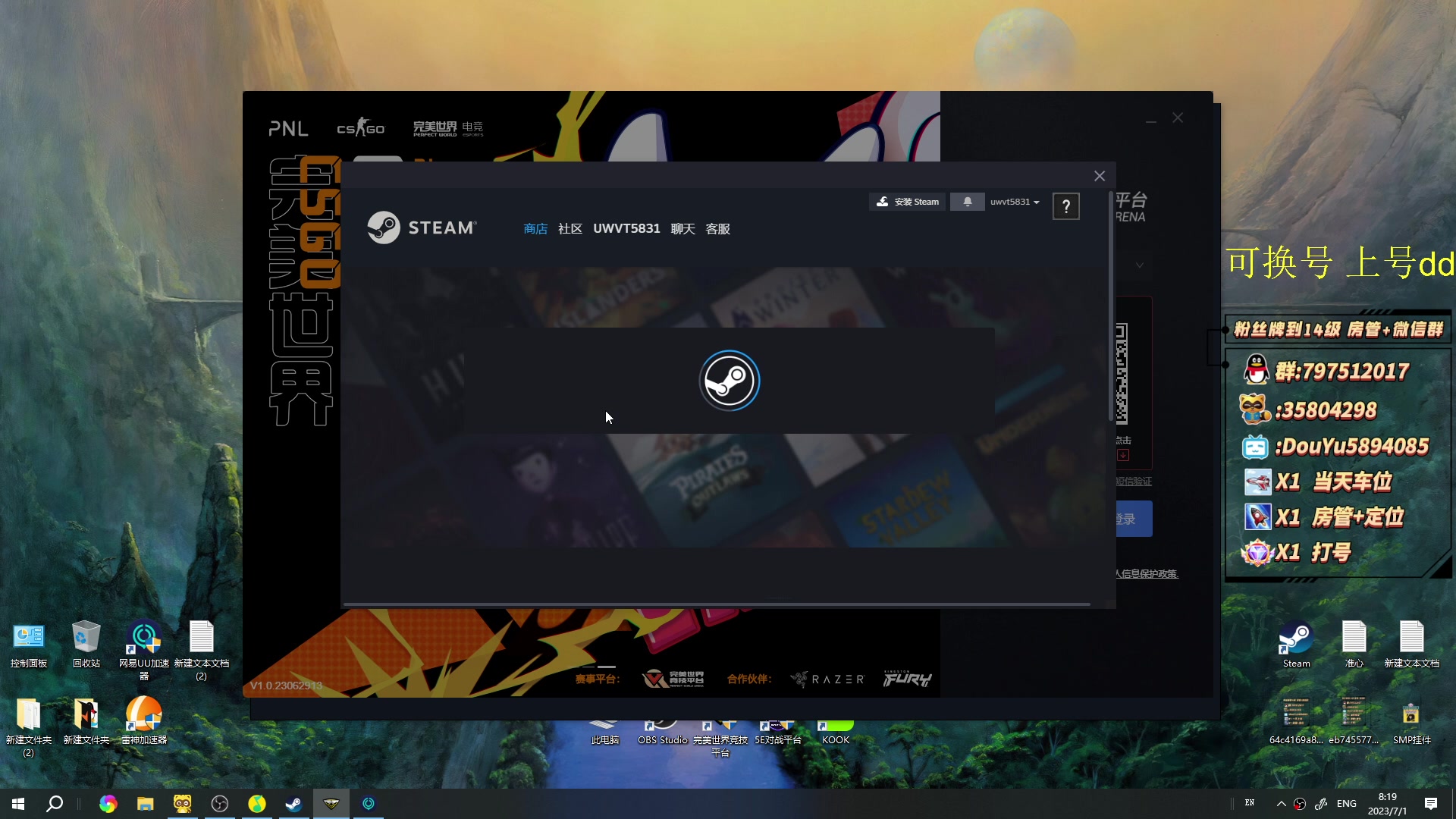
Task: Click the Steam page vertical scrollbar
Action: click(x=1111, y=307)
